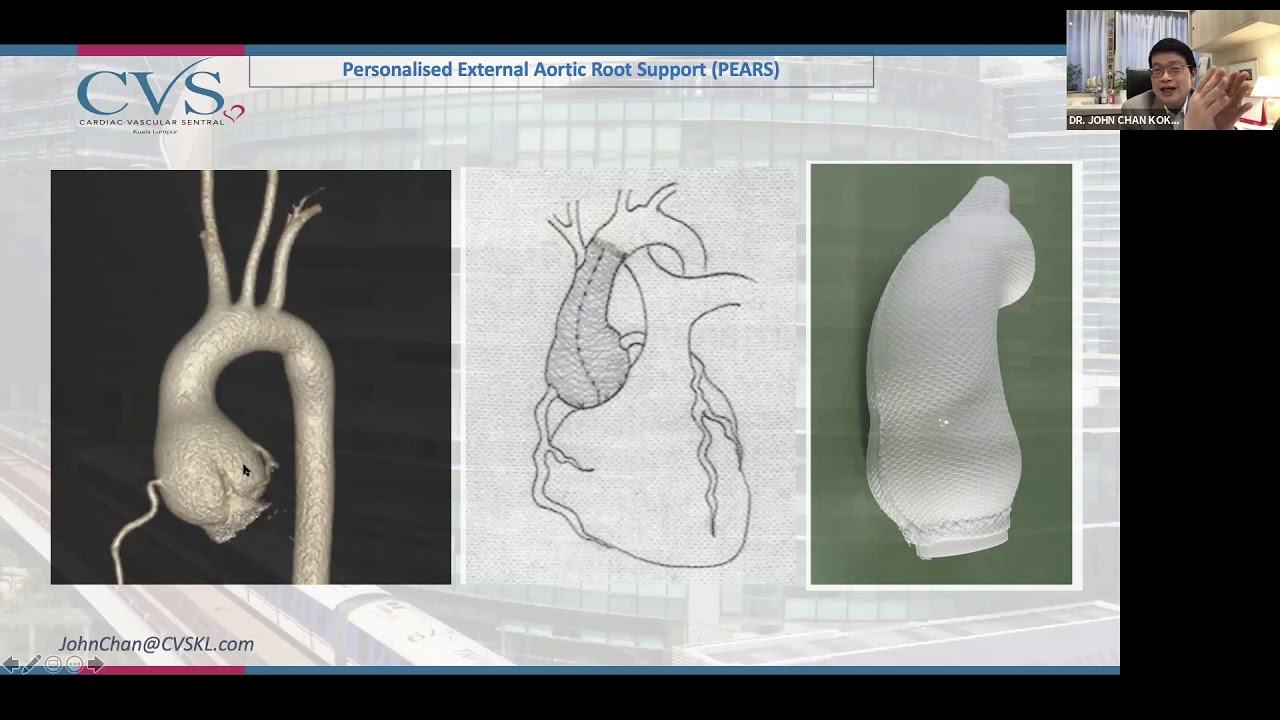The height and width of the screenshot is (720, 1280).
Task: Select the heart sketch drawing
Action: pos(630,376)
